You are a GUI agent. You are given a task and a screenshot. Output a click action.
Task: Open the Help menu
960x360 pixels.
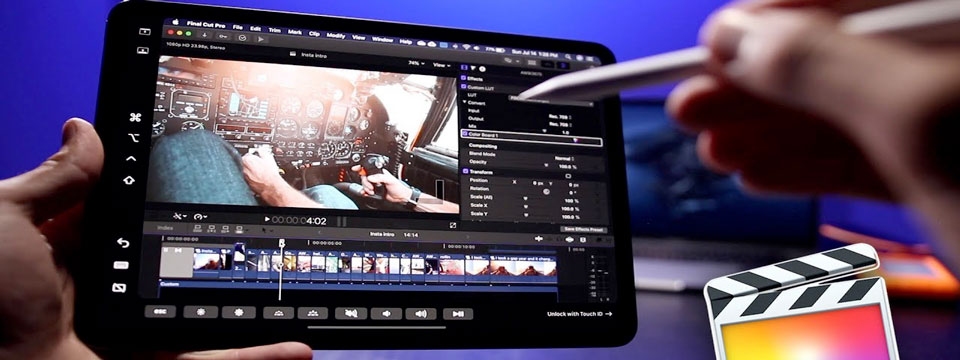click(x=405, y=41)
